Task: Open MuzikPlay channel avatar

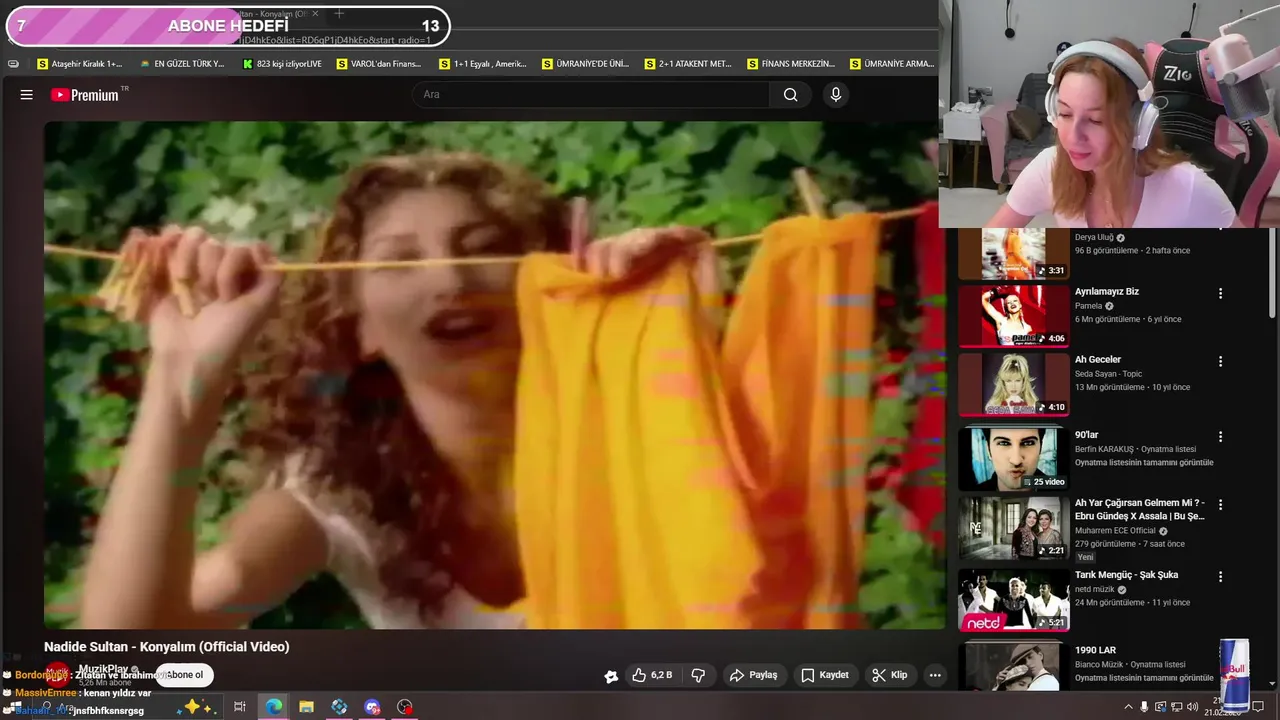Action: [x=58, y=674]
